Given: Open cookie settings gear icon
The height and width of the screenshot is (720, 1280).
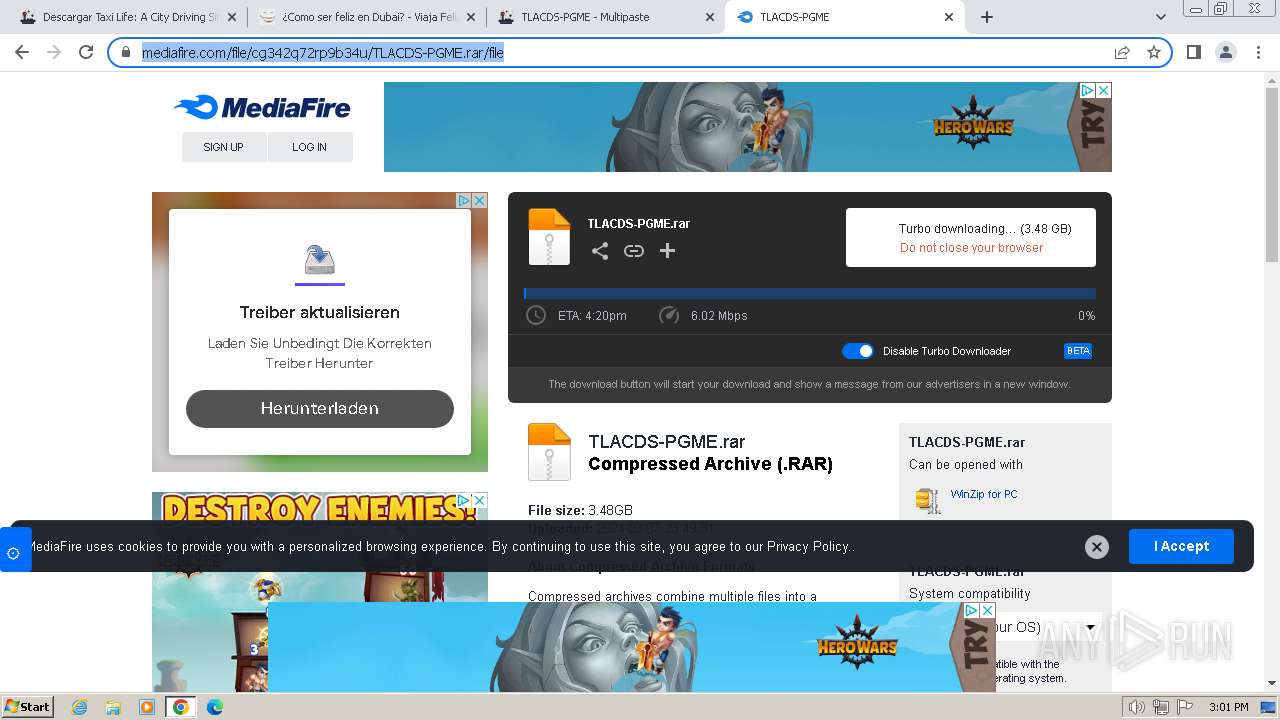Looking at the screenshot, I should [x=13, y=552].
